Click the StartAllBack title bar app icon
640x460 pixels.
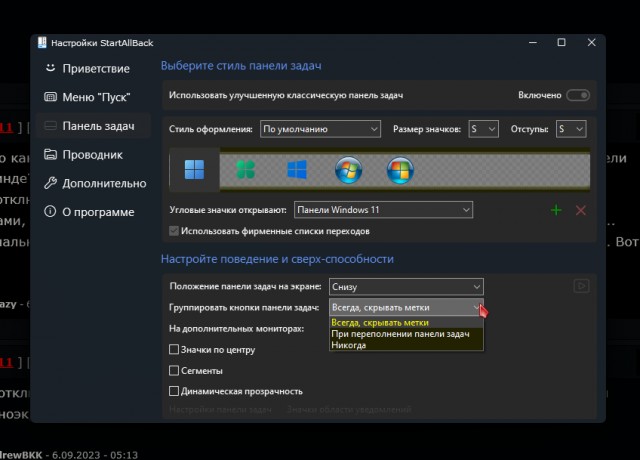click(42, 42)
